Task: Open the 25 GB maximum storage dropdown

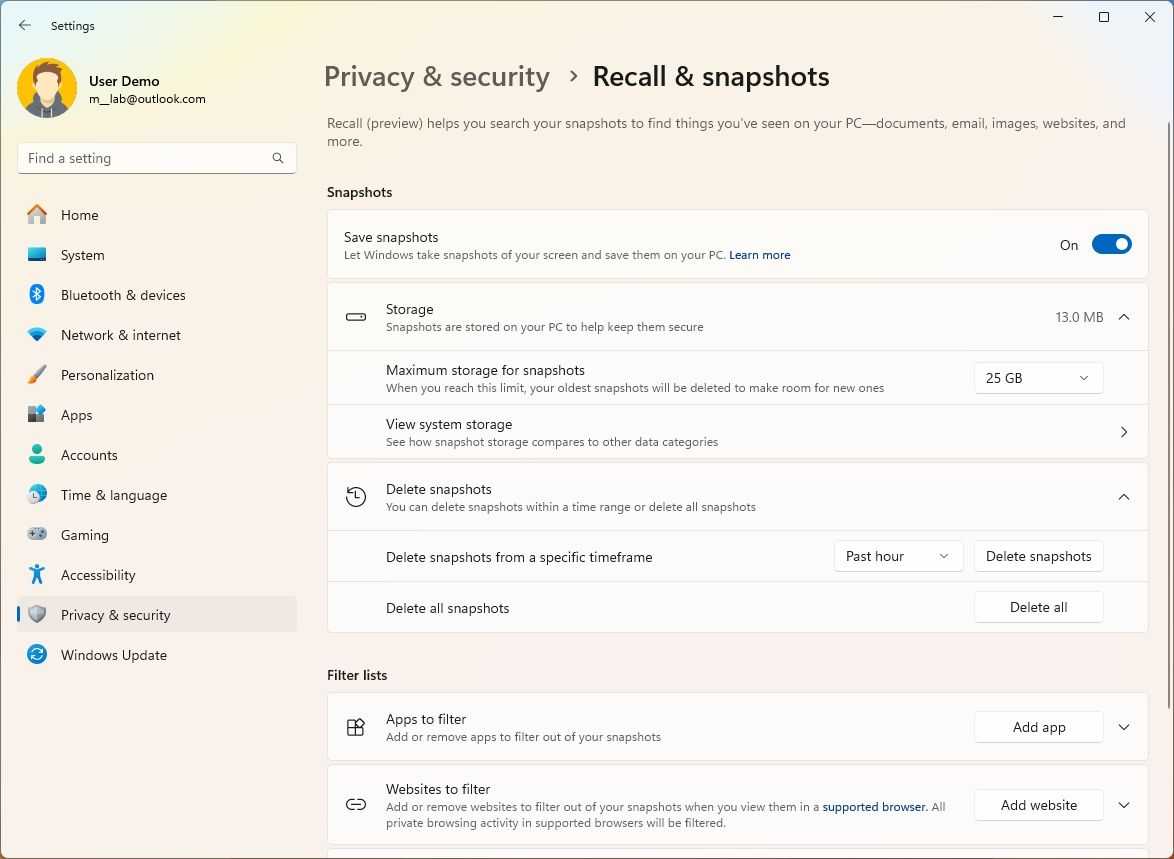Action: click(1038, 378)
